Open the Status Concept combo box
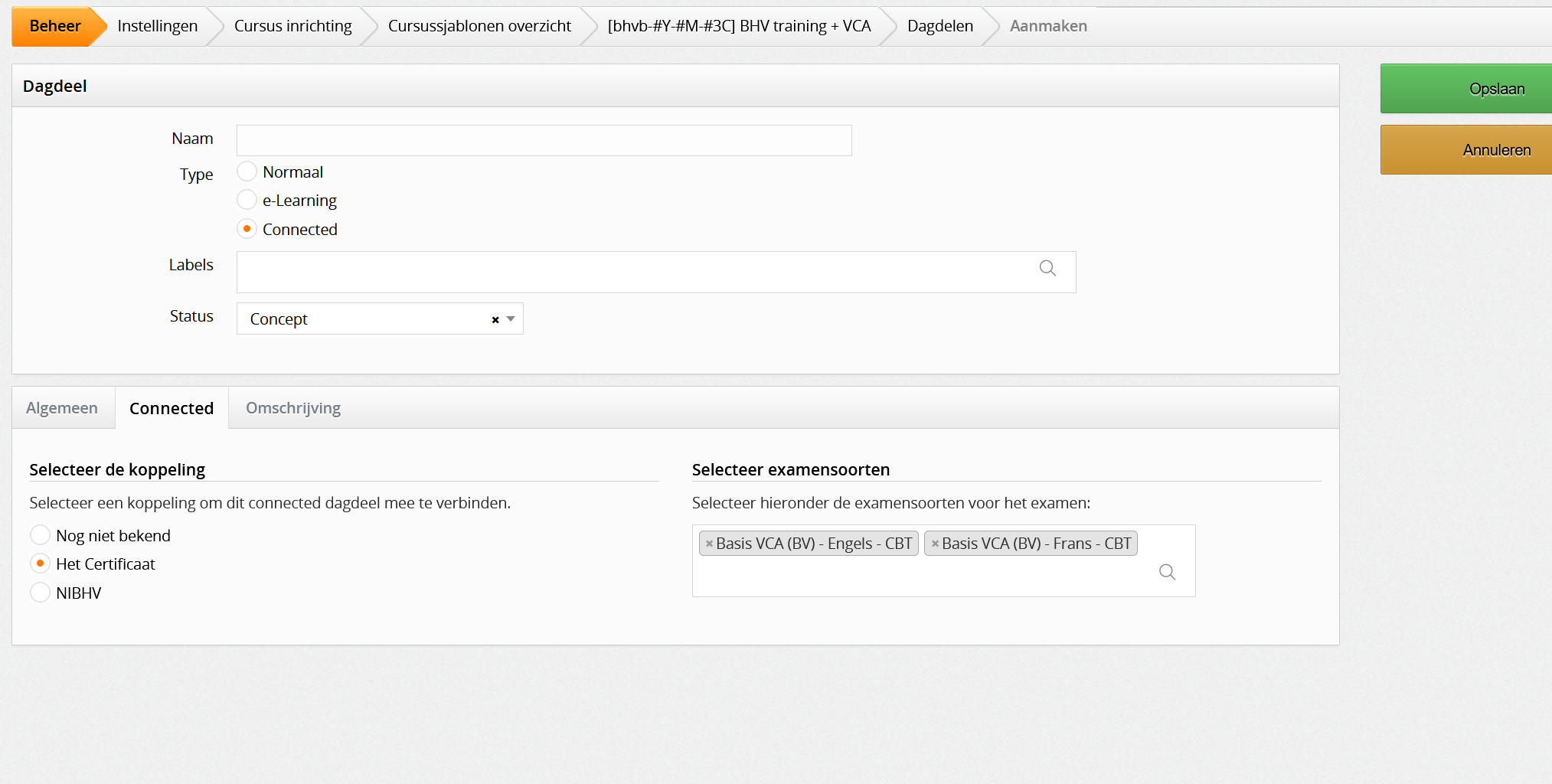1552x784 pixels. coord(380,319)
